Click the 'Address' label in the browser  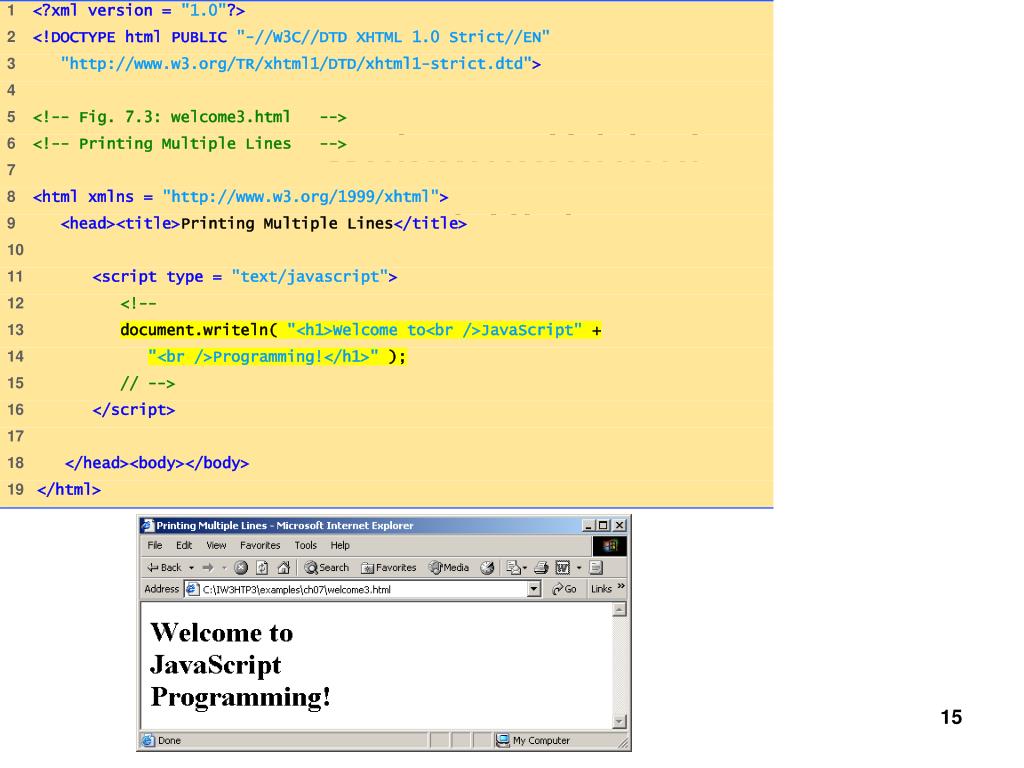pos(161,589)
